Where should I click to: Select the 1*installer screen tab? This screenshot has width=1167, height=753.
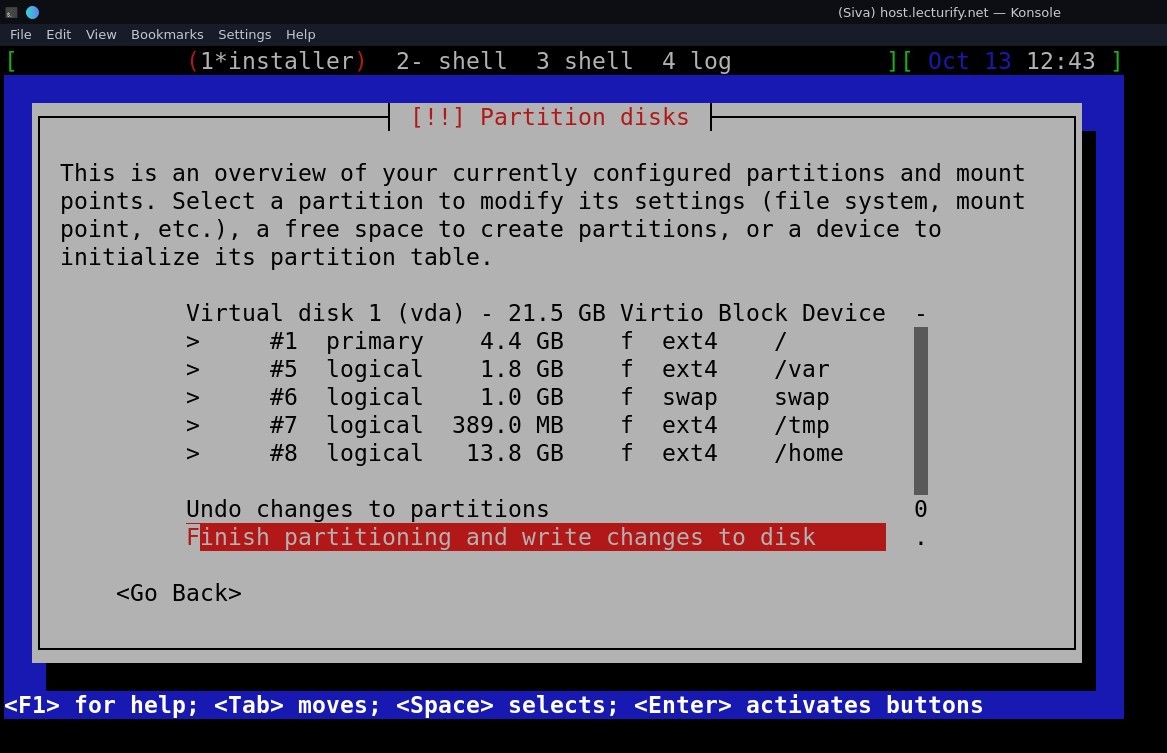pos(277,61)
